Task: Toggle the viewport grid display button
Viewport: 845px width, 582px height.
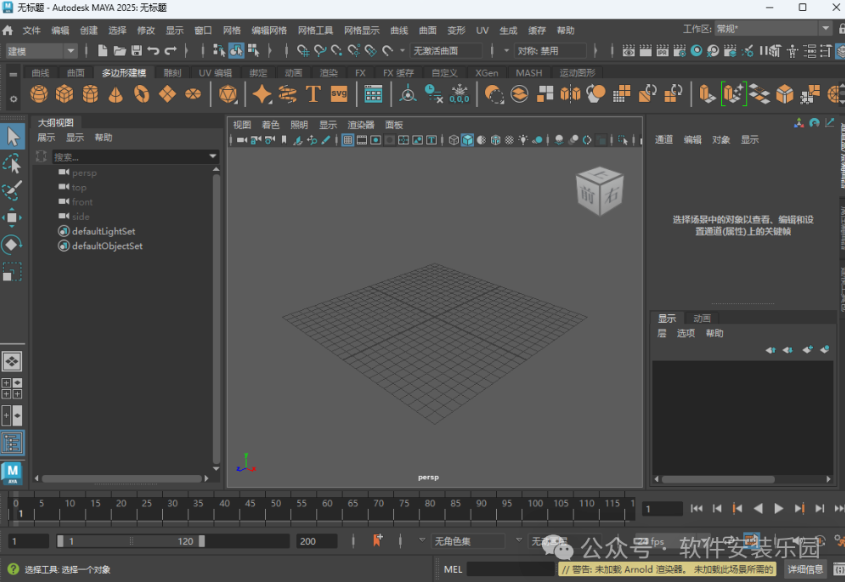Action: click(348, 140)
